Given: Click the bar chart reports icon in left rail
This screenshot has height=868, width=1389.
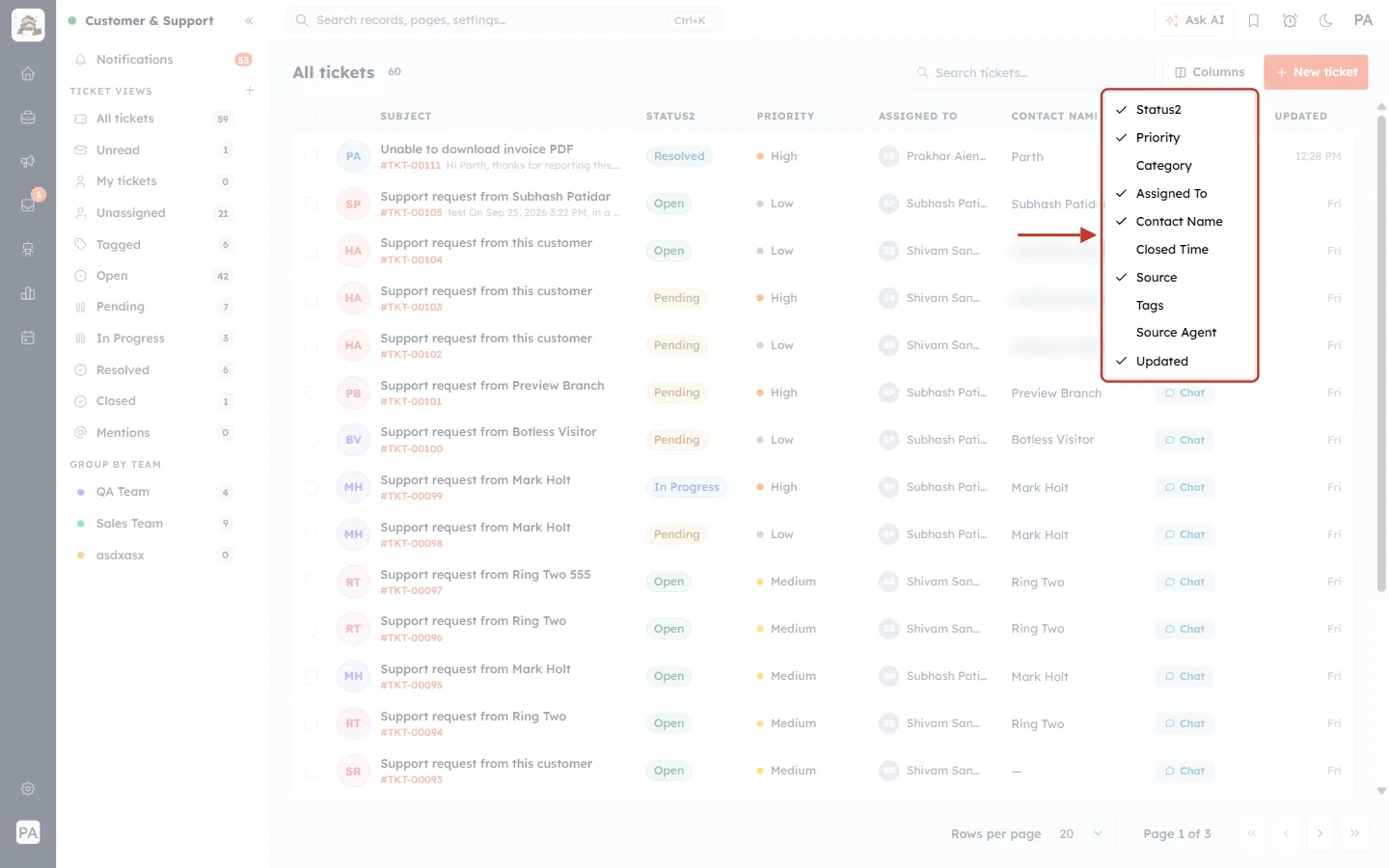Looking at the screenshot, I should pyautogui.click(x=28, y=293).
